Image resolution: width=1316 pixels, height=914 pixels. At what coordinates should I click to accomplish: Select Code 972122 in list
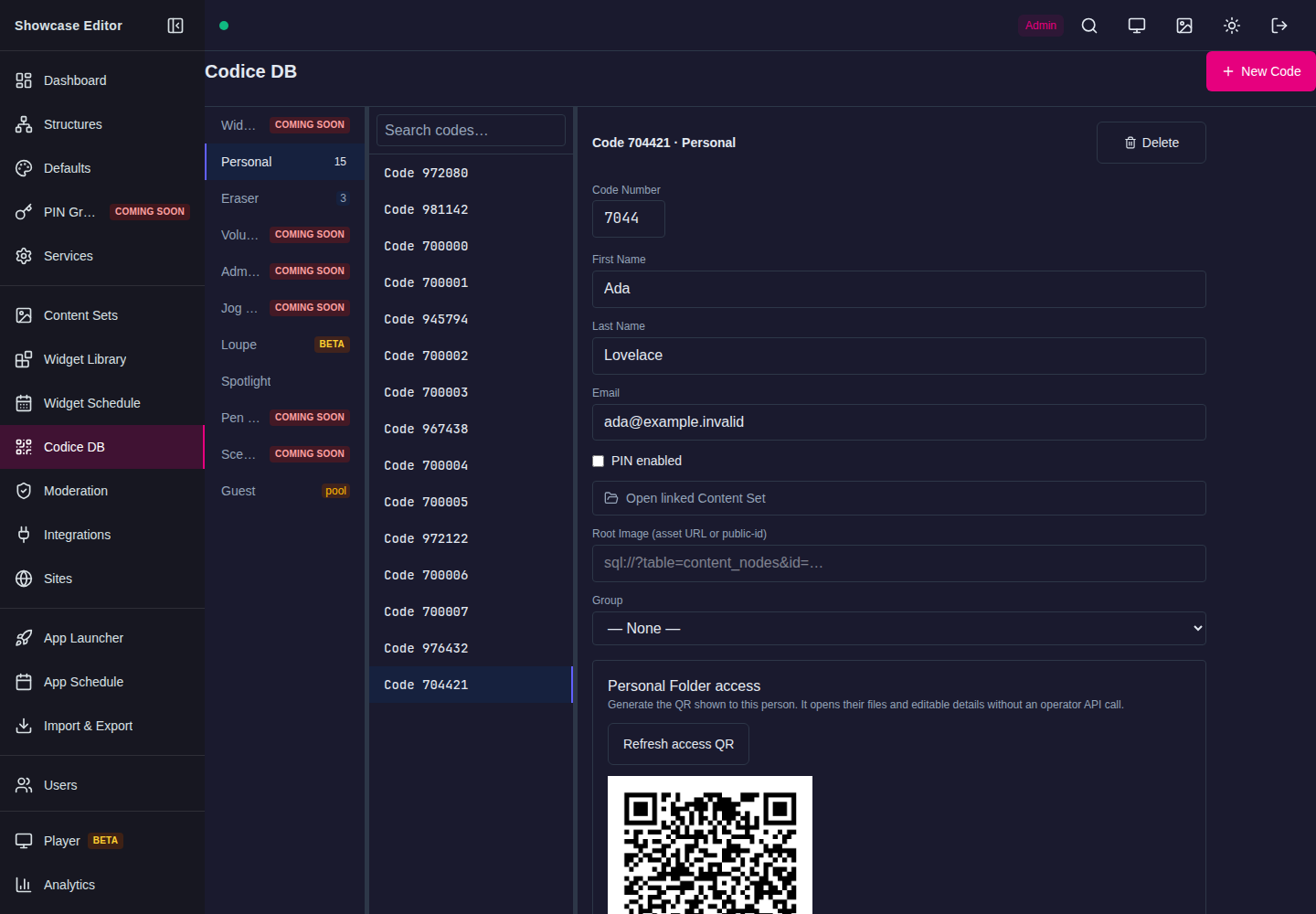[471, 538]
